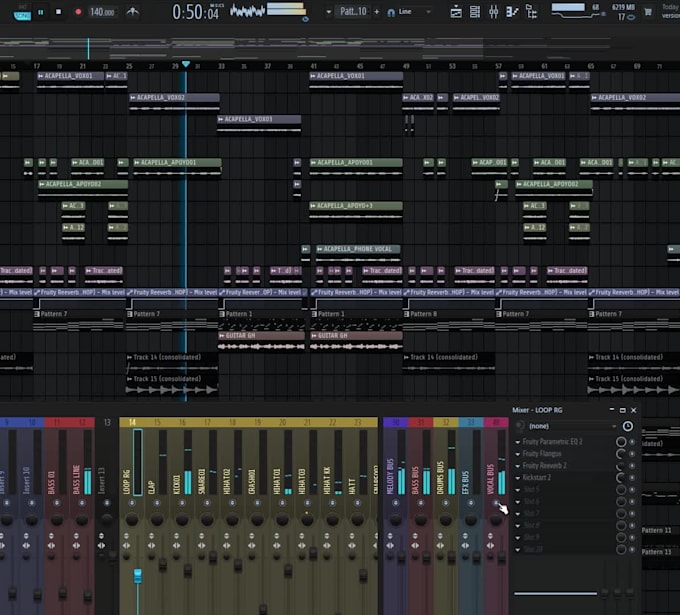
Task: Toggle the metronome icon
Action: (132, 12)
